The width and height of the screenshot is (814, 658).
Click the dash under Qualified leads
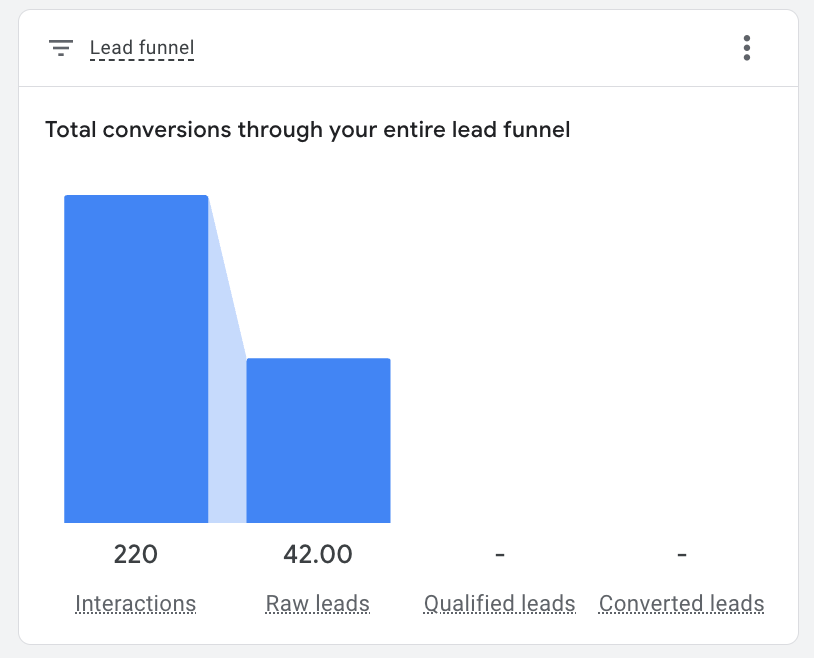pyautogui.click(x=499, y=554)
